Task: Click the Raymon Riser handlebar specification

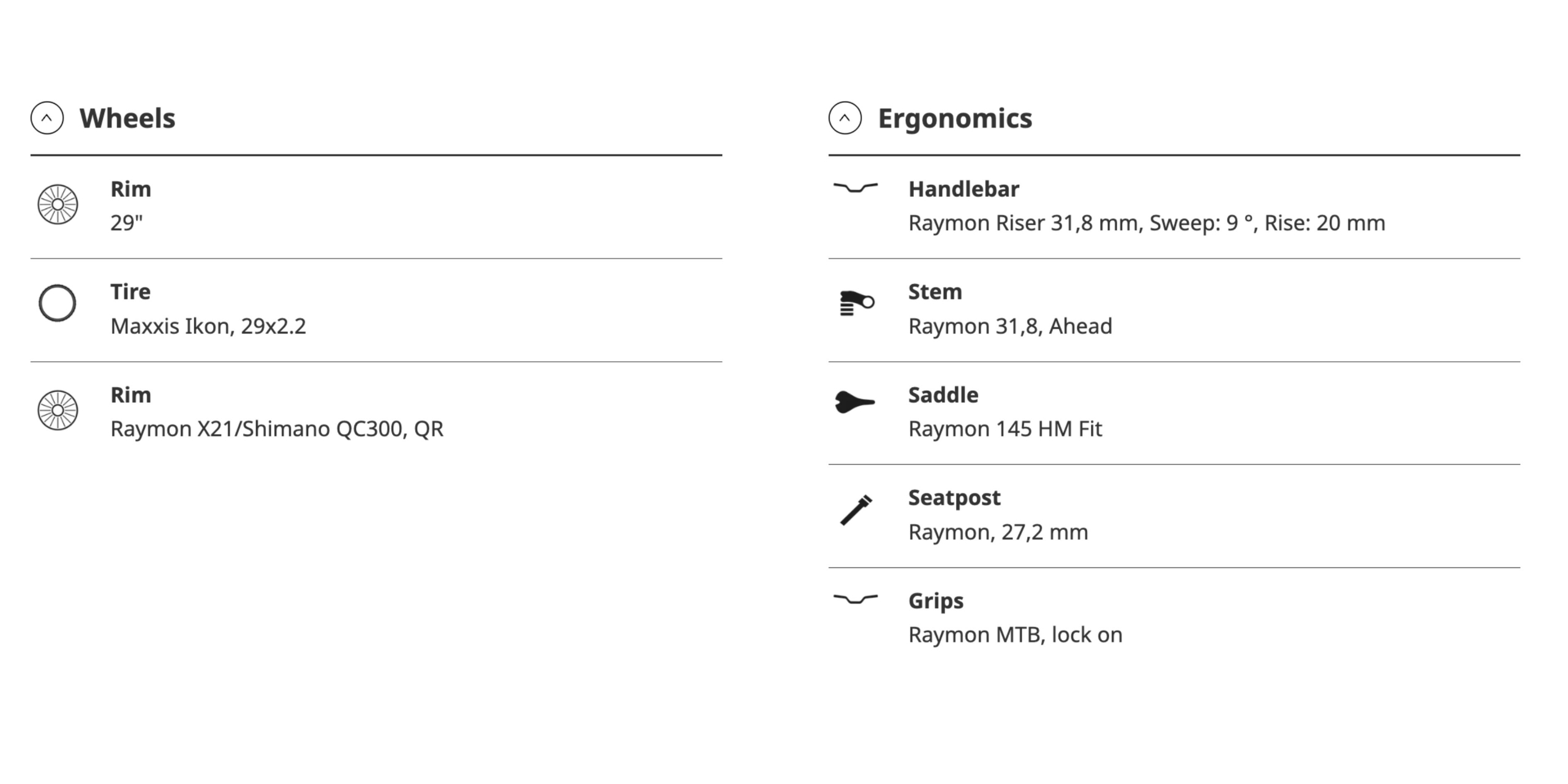Action: pyautogui.click(x=1147, y=223)
